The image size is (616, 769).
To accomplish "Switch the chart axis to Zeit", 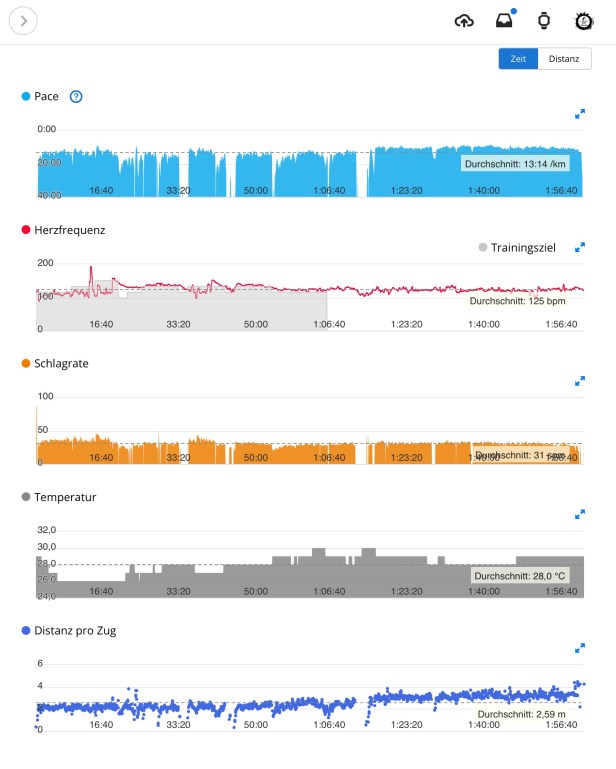I will click(518, 59).
